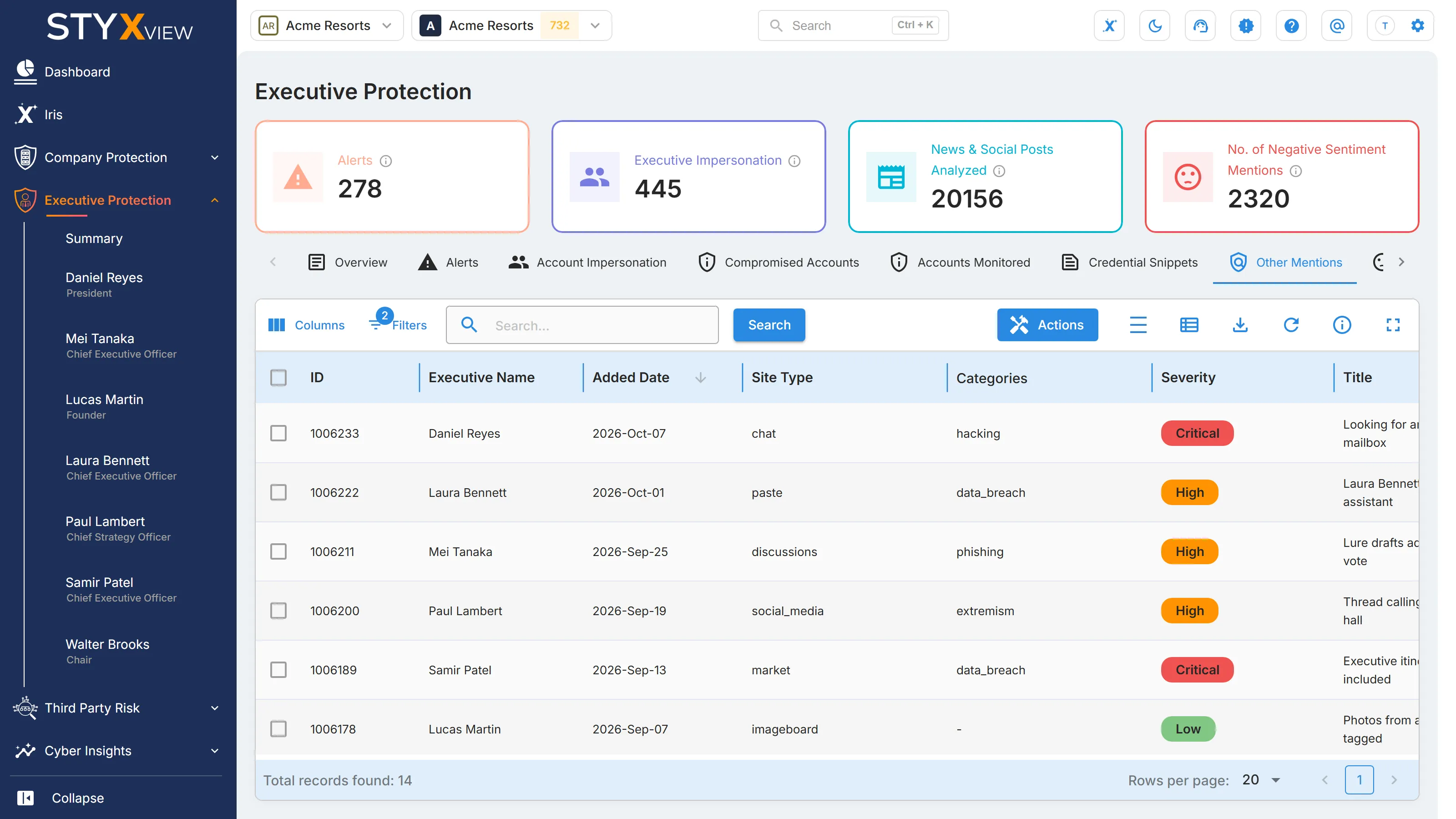
Task: Open the settings gear icon
Action: (1417, 25)
